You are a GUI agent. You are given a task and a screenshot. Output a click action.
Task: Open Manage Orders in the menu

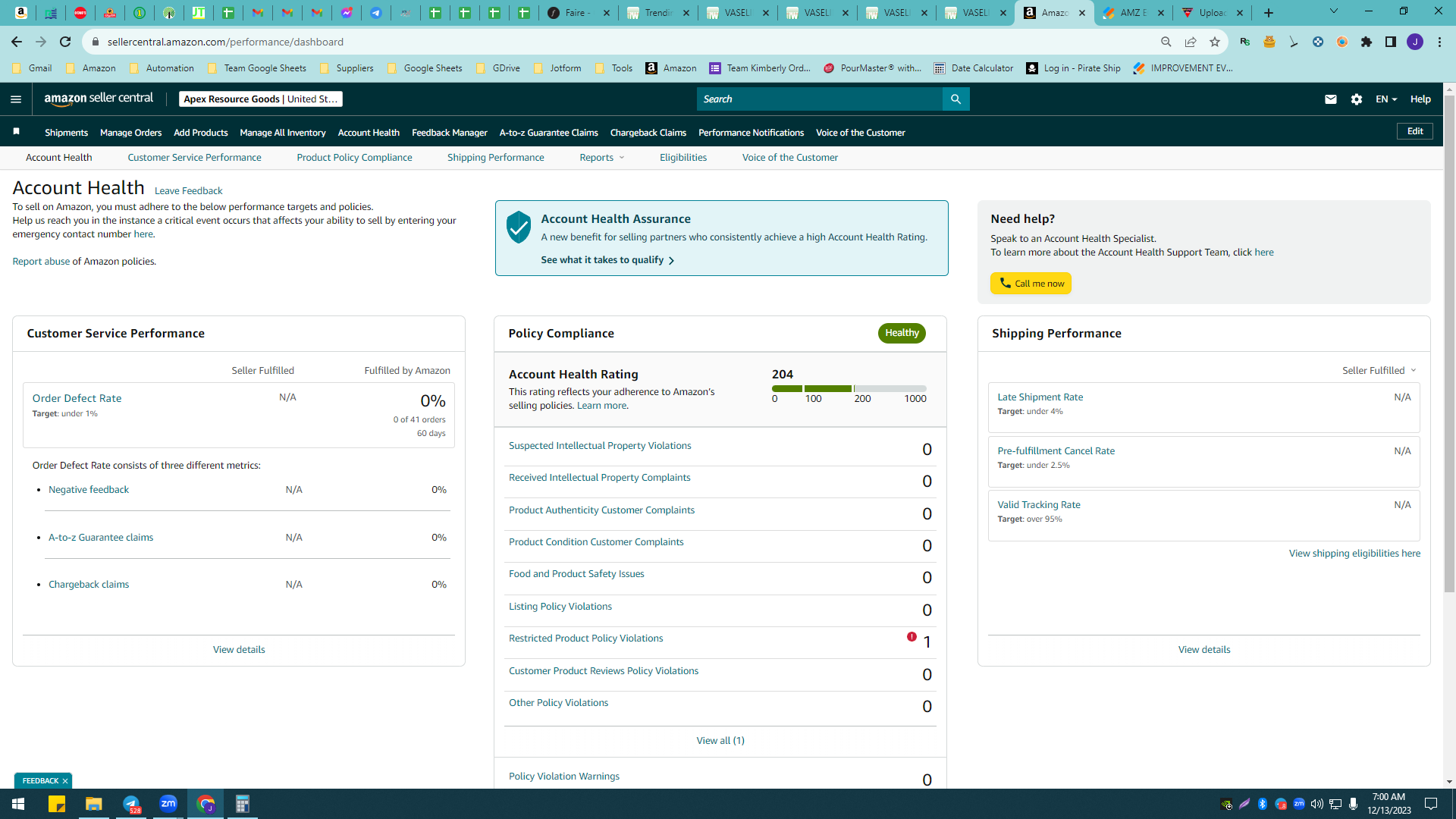(x=131, y=133)
